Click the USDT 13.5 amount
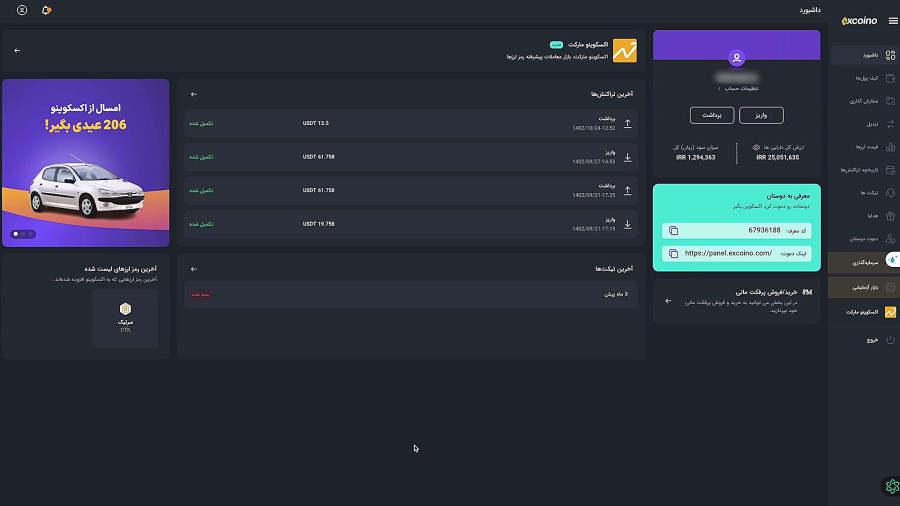This screenshot has width=900, height=506. [316, 123]
